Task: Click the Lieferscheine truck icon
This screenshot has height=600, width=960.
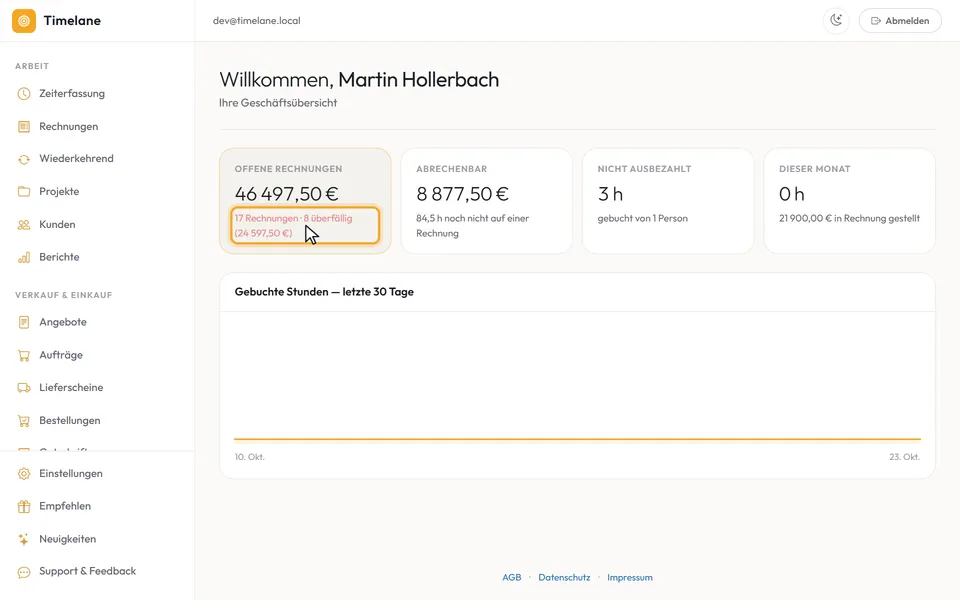Action: pyautogui.click(x=24, y=388)
